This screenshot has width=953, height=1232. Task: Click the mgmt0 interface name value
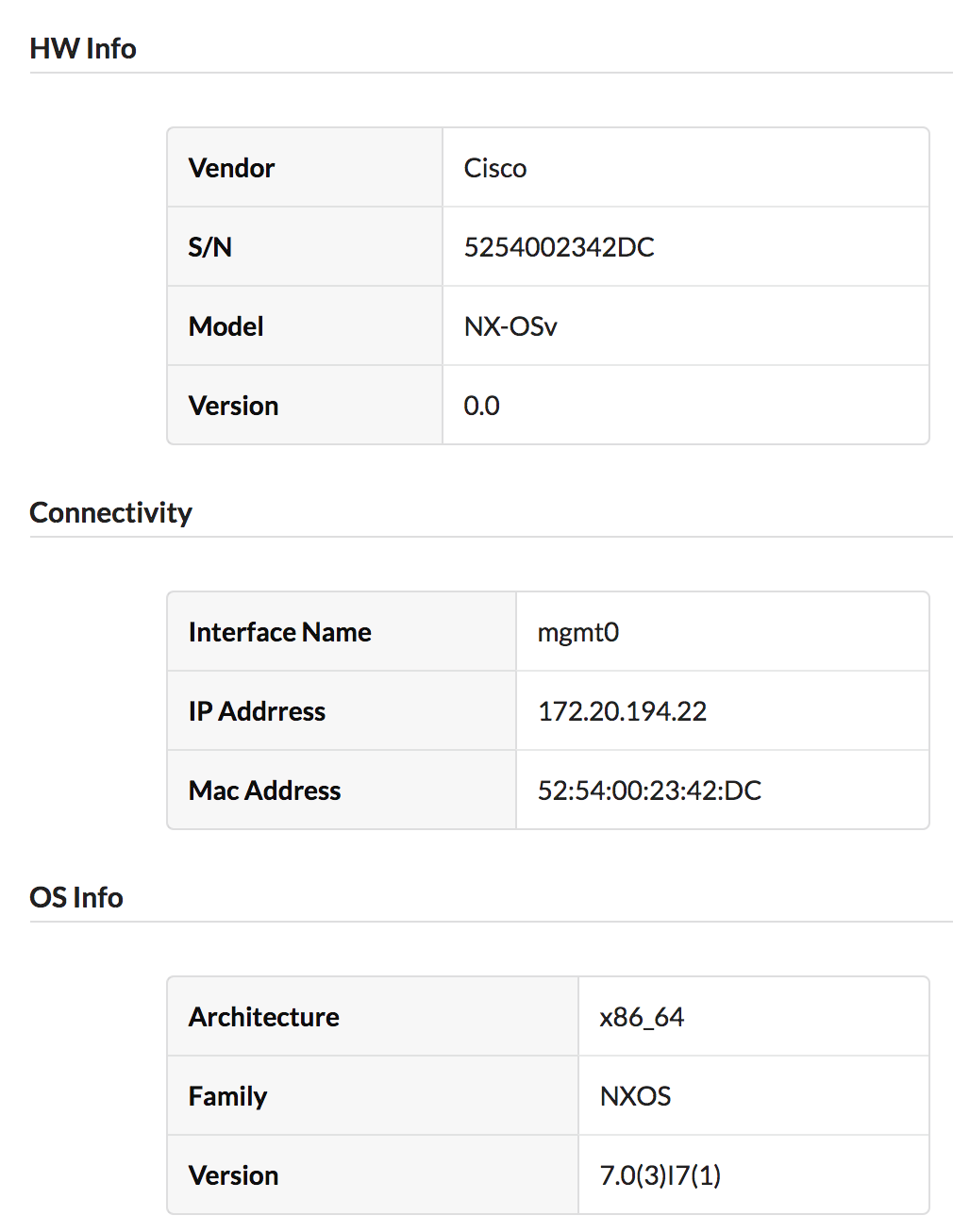[577, 633]
